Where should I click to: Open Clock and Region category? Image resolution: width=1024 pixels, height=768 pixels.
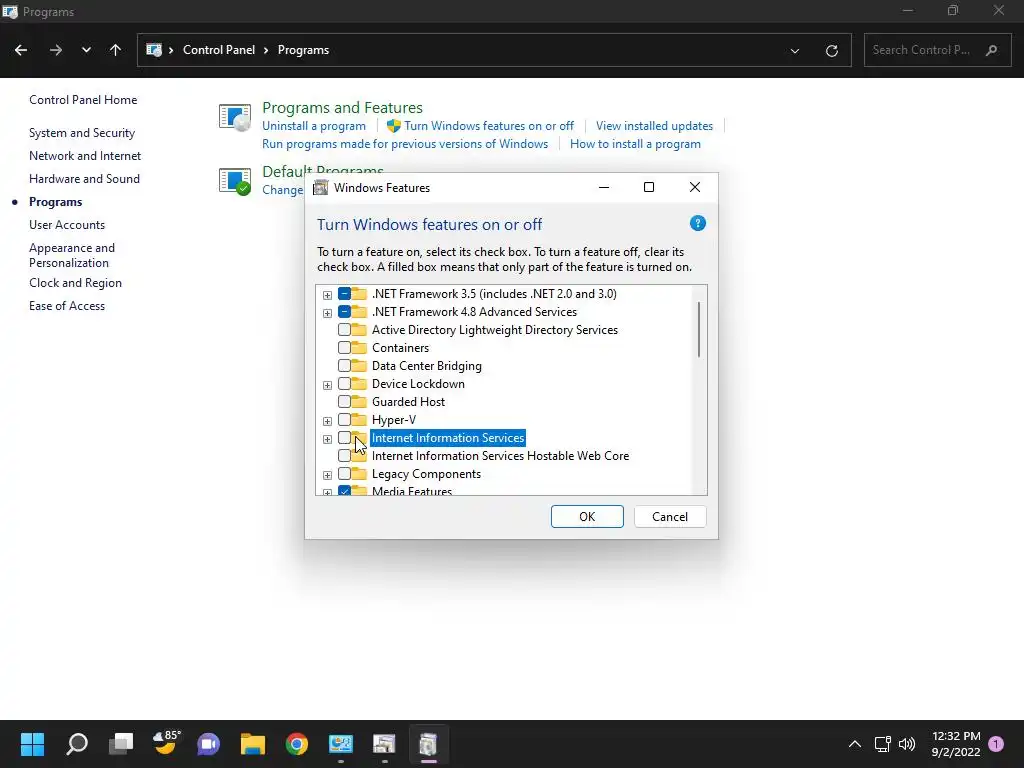pyautogui.click(x=75, y=283)
